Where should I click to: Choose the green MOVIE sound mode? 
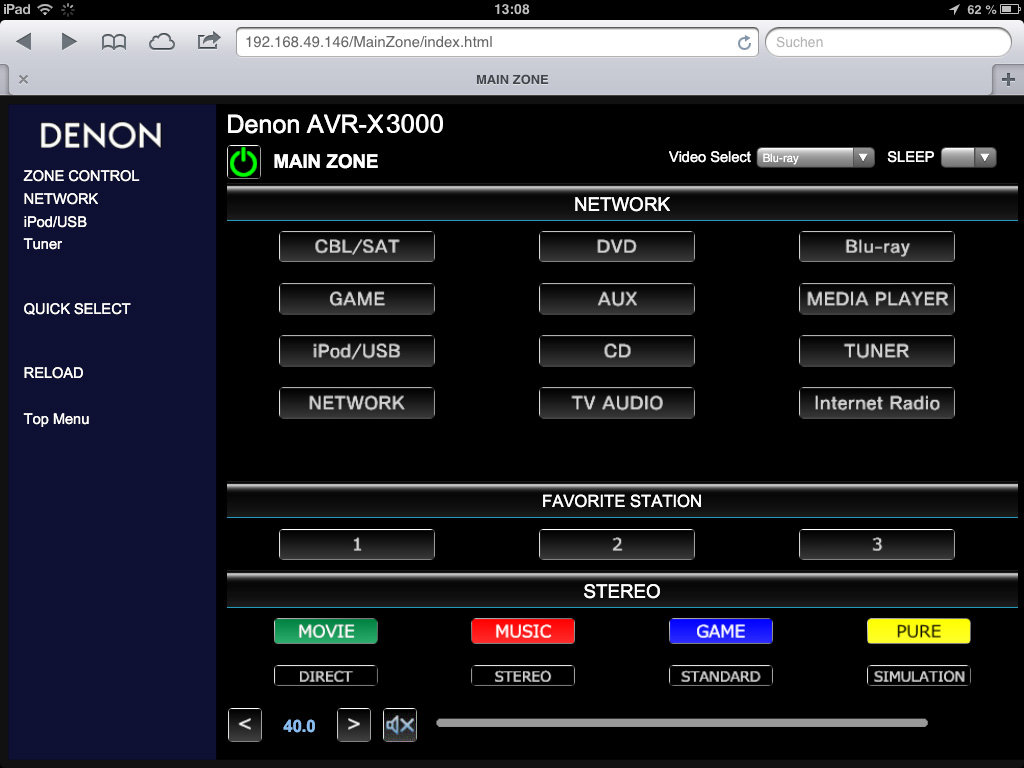click(326, 631)
